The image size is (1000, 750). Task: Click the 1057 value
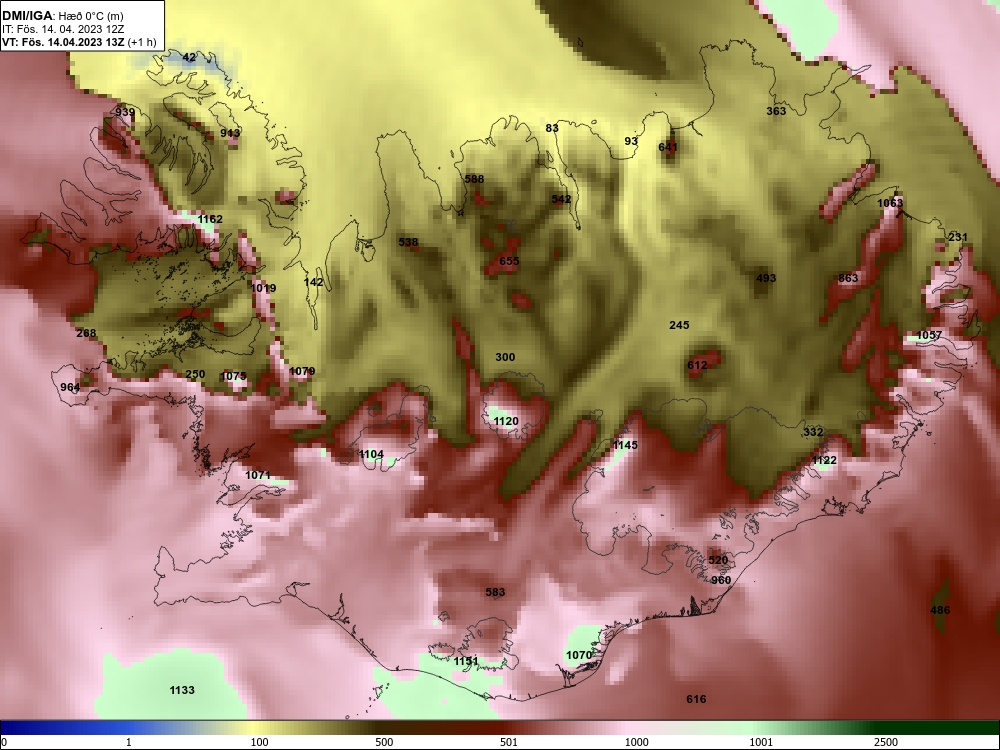click(x=929, y=335)
